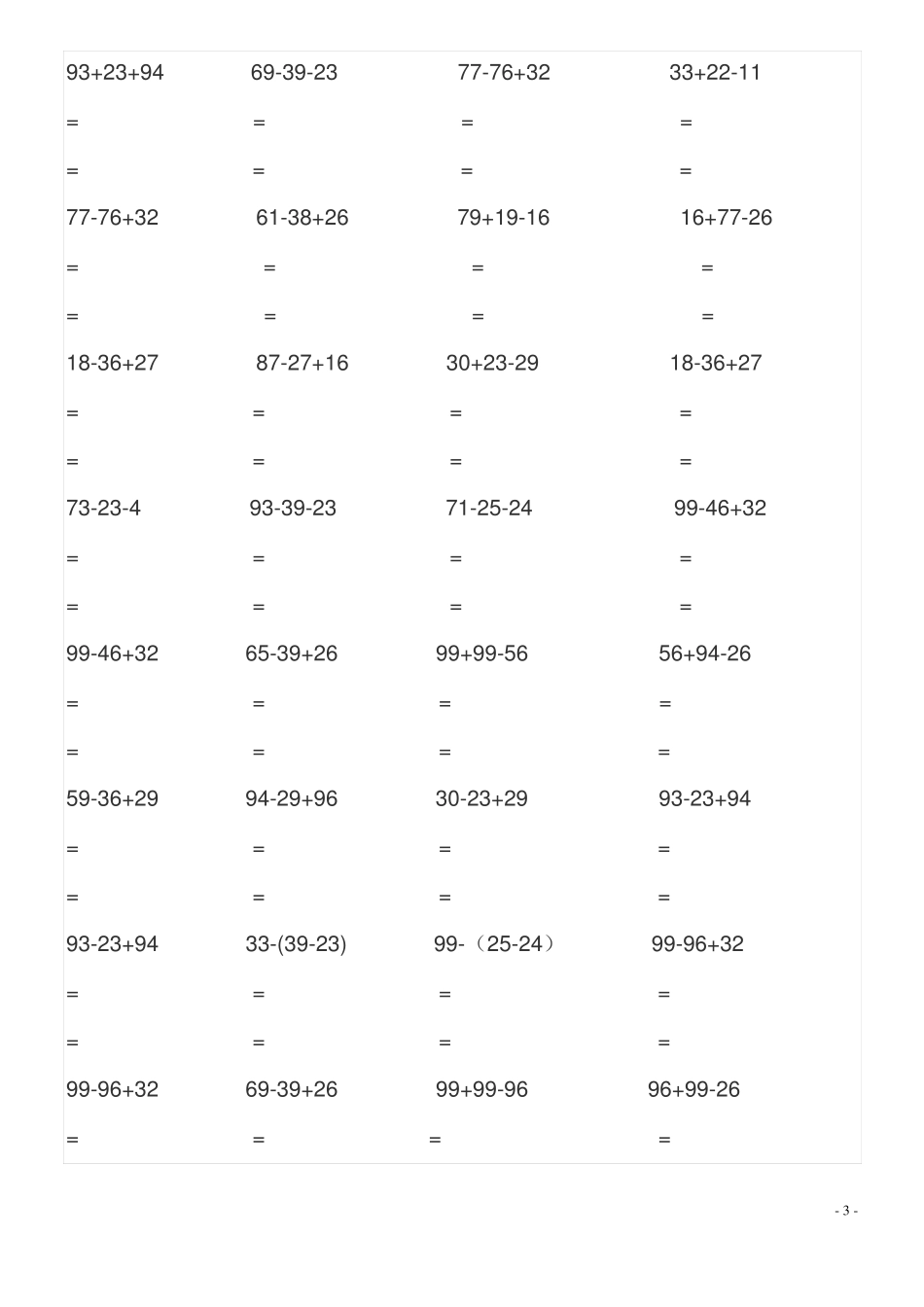Click the expression 96+99-26

coord(693,1089)
